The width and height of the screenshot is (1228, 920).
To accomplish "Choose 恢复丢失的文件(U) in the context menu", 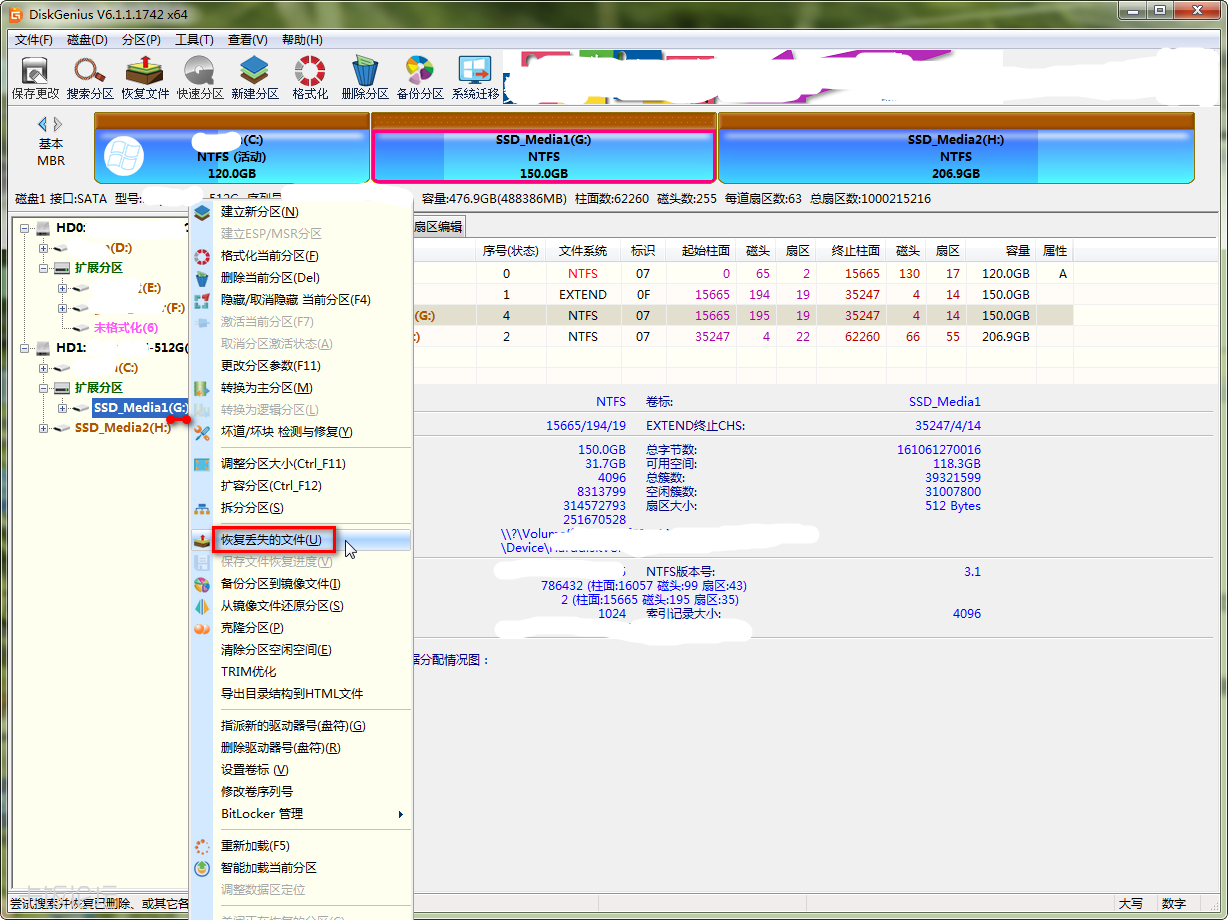I will click(x=301, y=540).
